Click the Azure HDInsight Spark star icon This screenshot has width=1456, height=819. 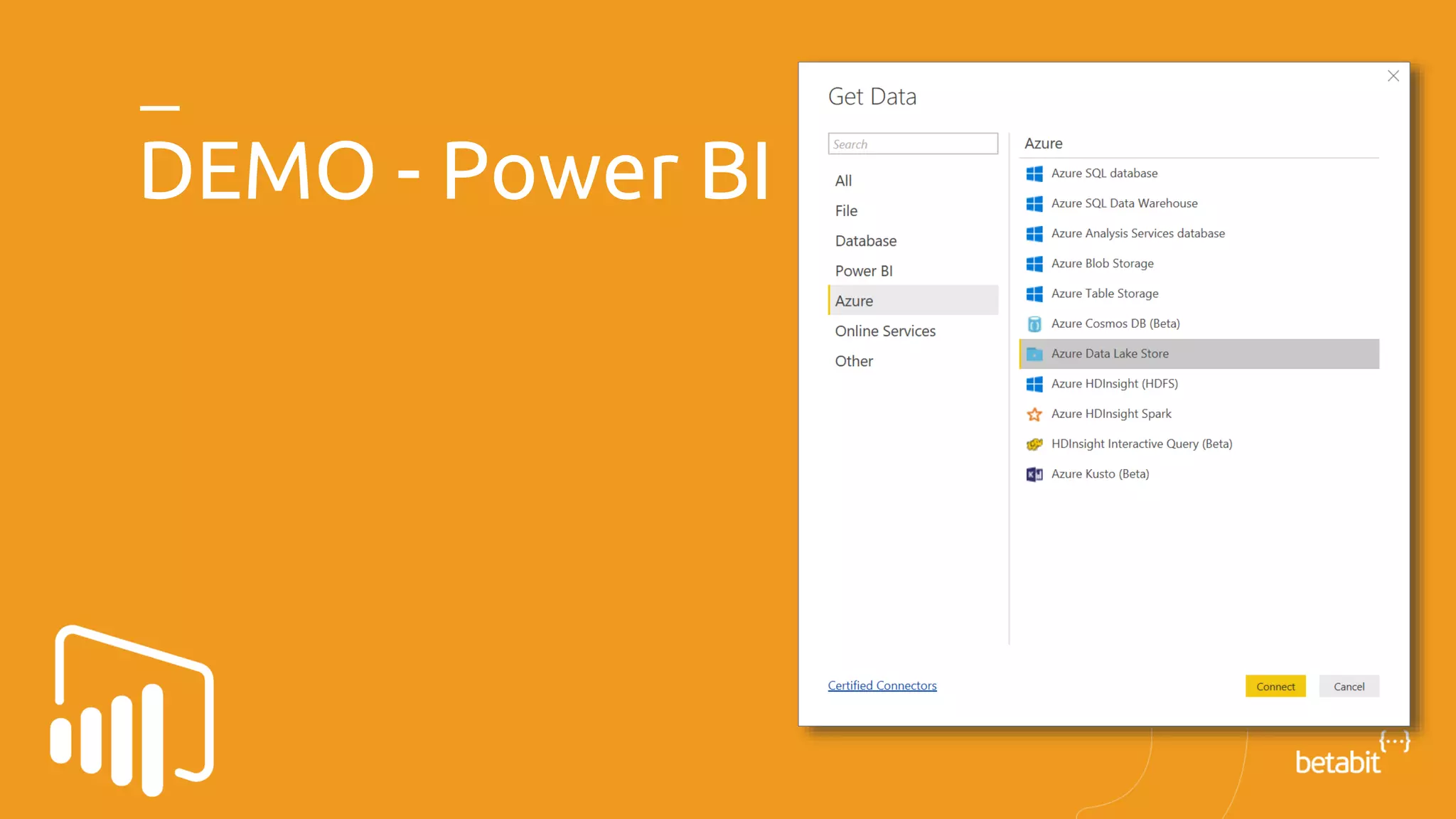click(x=1034, y=414)
